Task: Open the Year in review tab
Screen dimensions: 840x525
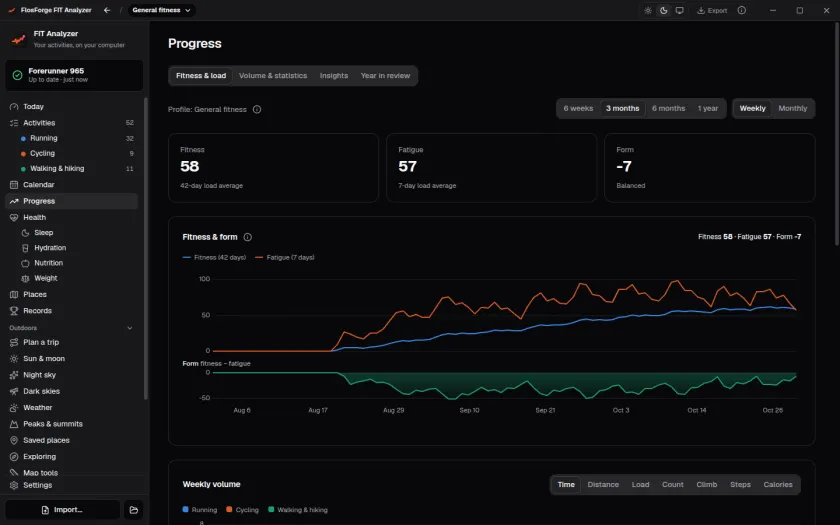Action: point(385,76)
